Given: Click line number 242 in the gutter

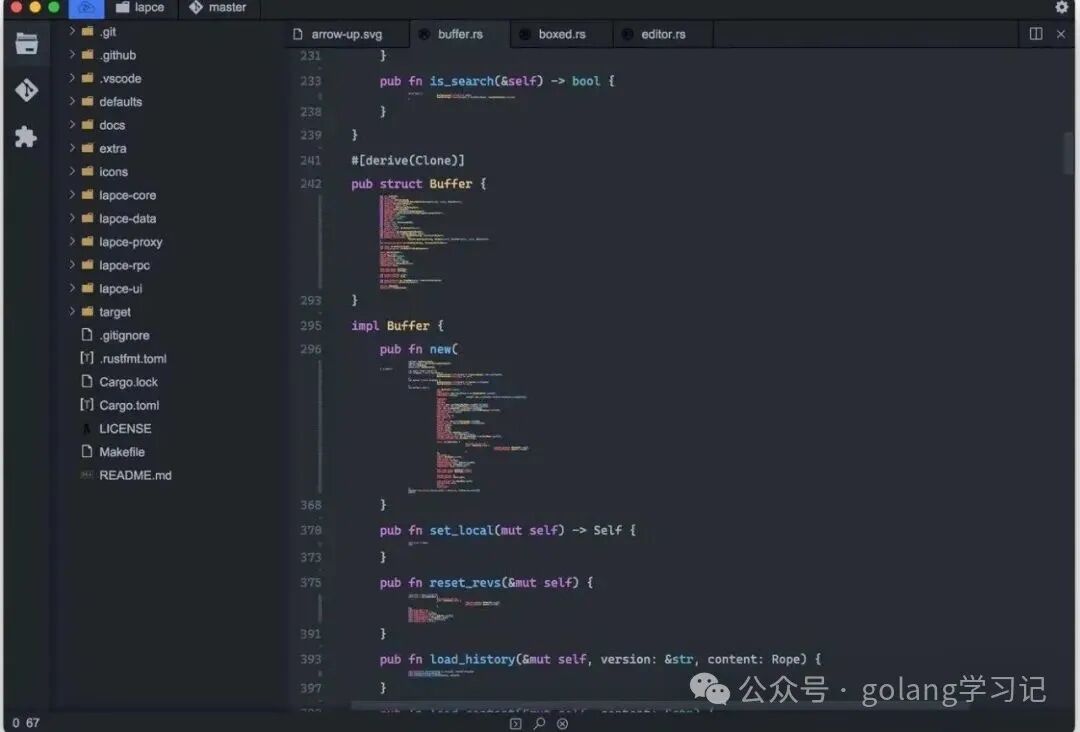Looking at the screenshot, I should tap(311, 184).
